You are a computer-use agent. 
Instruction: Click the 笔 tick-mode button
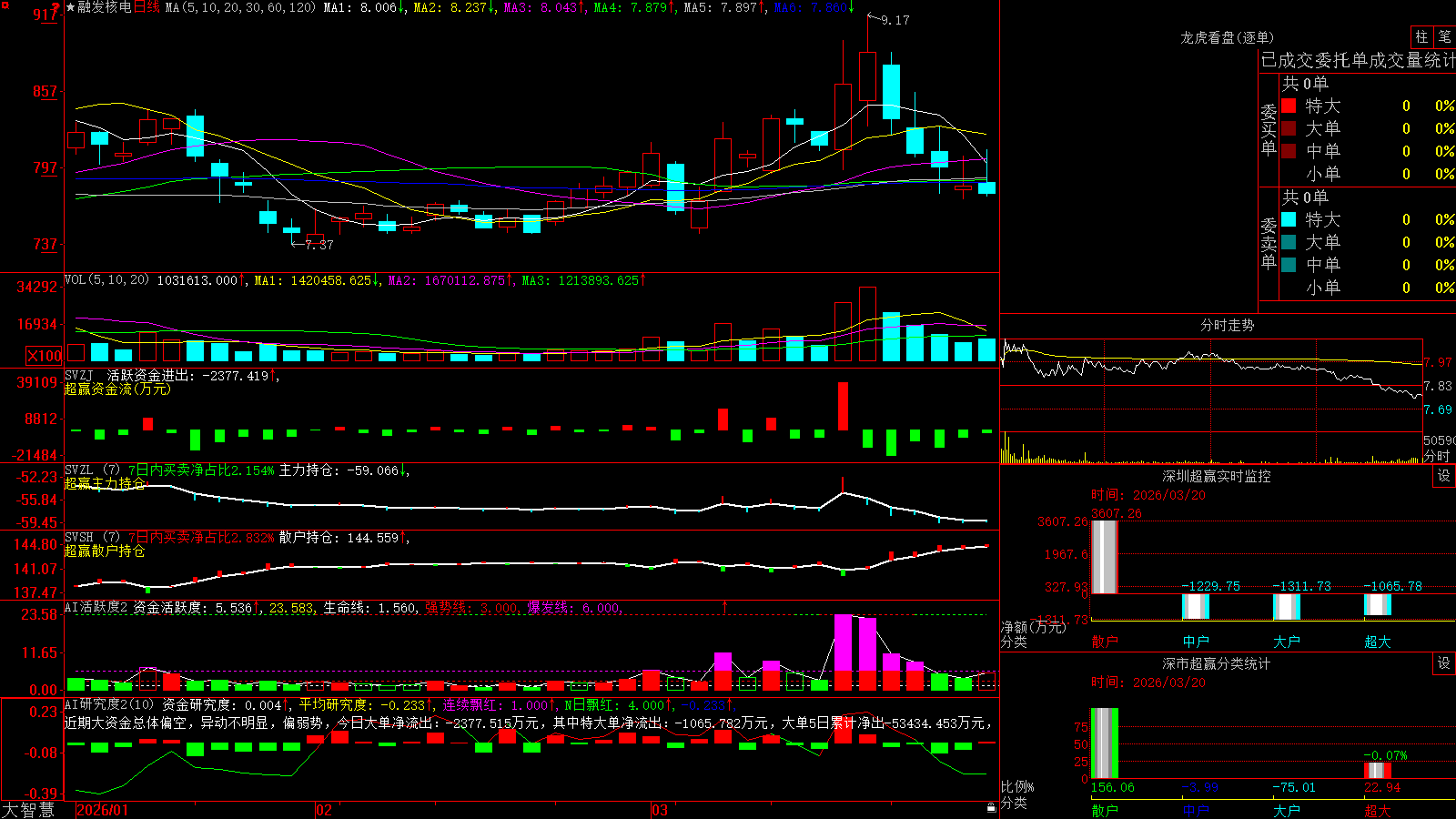1444,36
